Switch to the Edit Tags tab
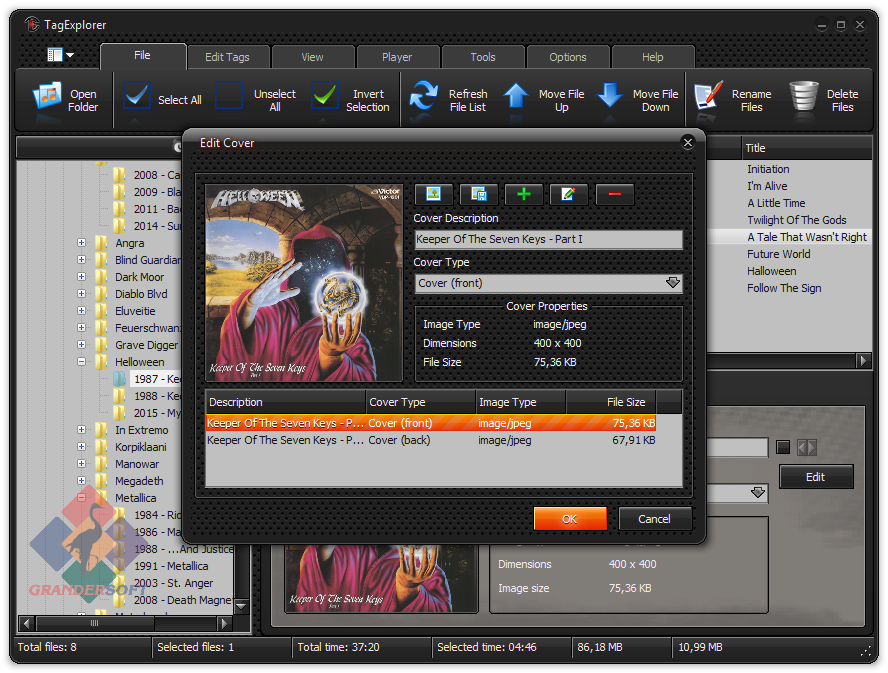This screenshot has width=888, height=673. point(227,57)
